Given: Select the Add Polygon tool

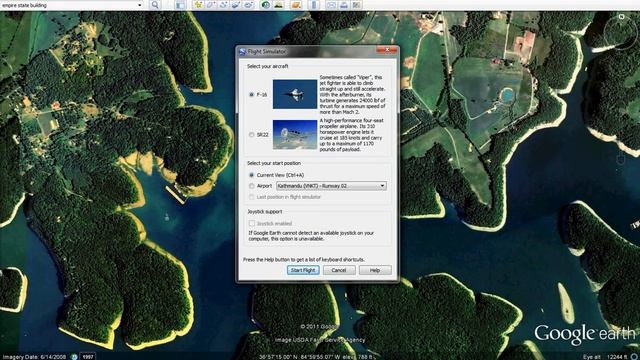Looking at the screenshot, I should tap(211, 5).
